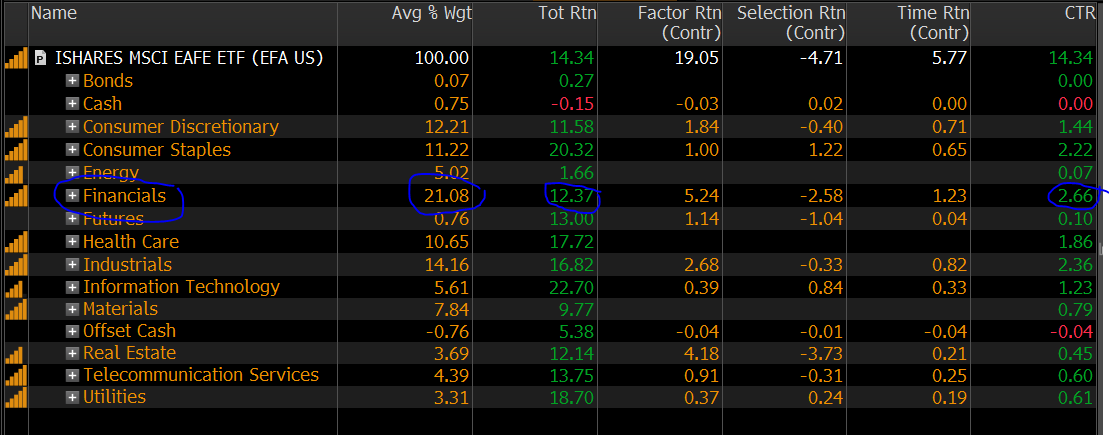This screenshot has width=1109, height=435.
Task: Click bar chart icon in ISHARES MSCI EAFE row
Action: point(16,57)
